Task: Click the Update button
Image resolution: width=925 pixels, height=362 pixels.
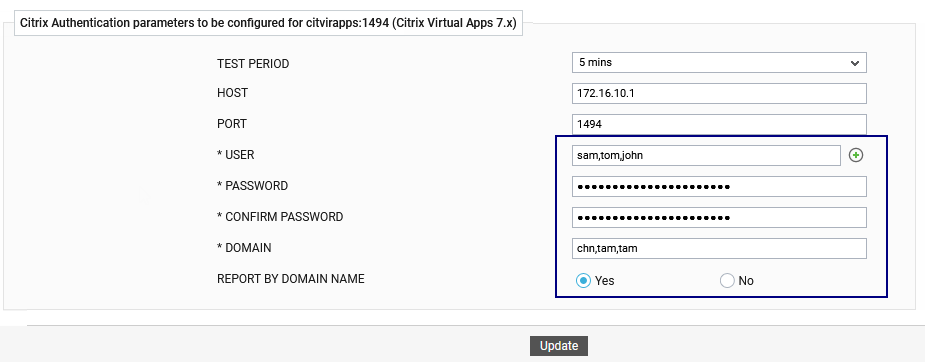Action: coord(559,346)
